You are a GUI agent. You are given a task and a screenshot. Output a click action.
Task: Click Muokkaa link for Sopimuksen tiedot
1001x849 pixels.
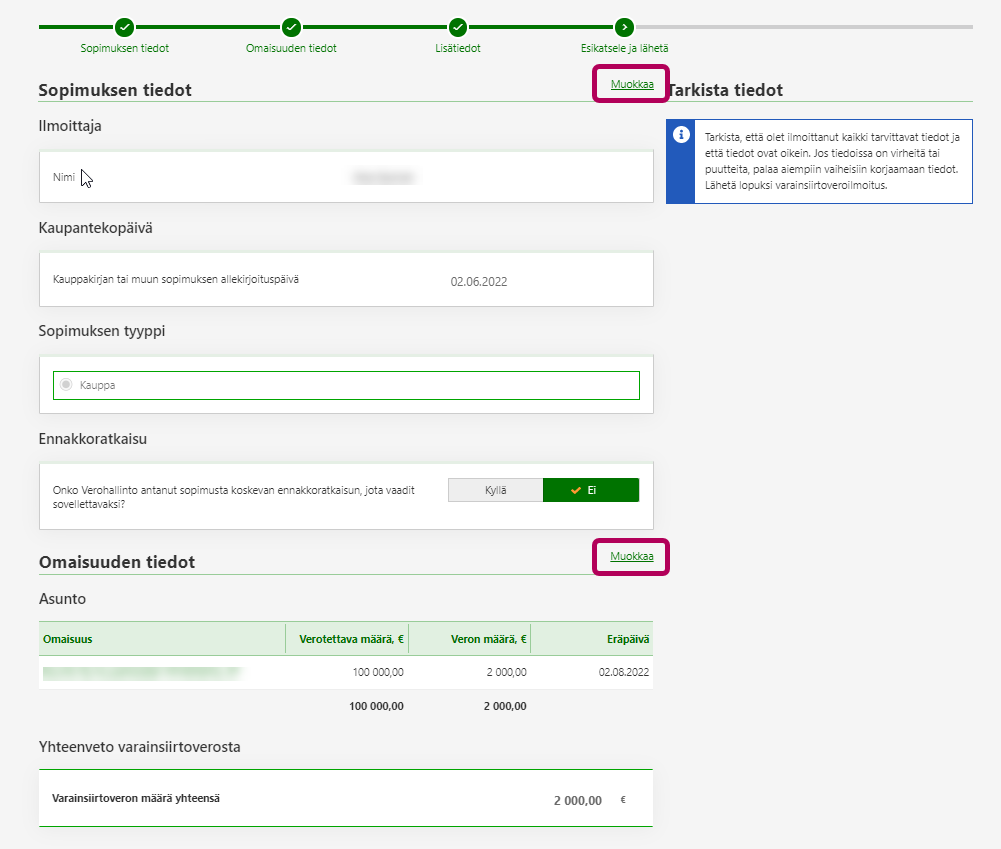pos(632,84)
